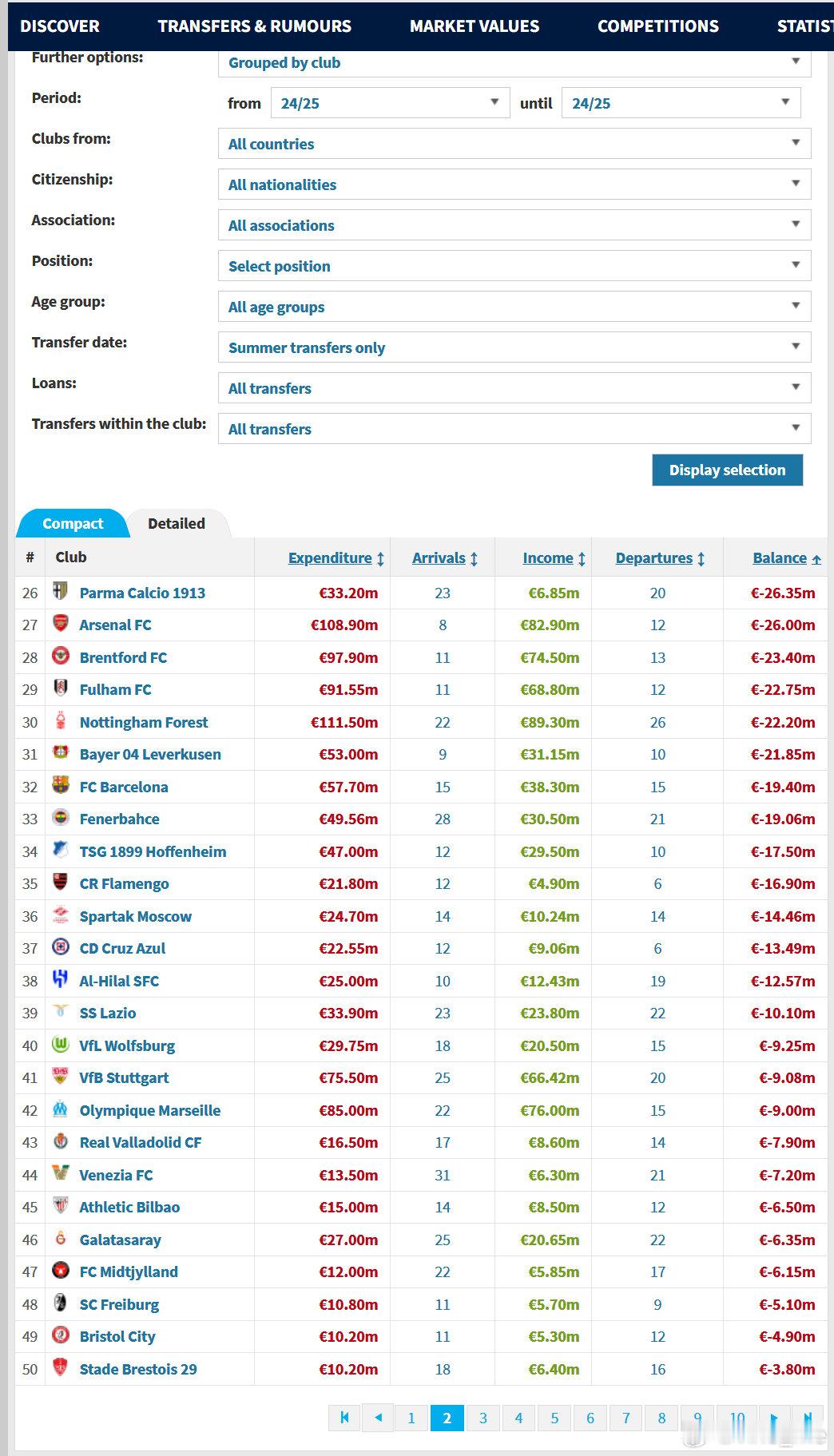The width and height of the screenshot is (834, 1456).
Task: Click the Brentford FC club crest
Action: (60, 656)
